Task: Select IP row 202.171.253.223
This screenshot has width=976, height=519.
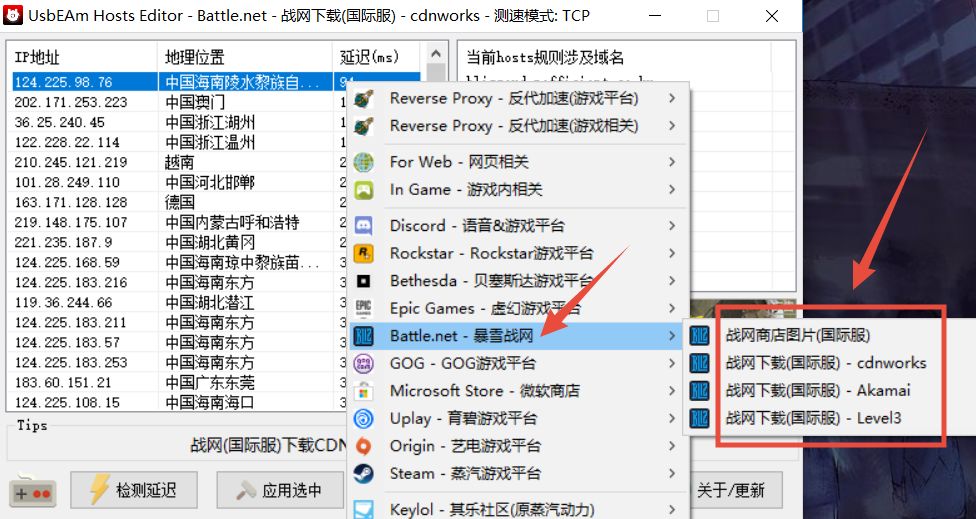Action: click(x=179, y=102)
